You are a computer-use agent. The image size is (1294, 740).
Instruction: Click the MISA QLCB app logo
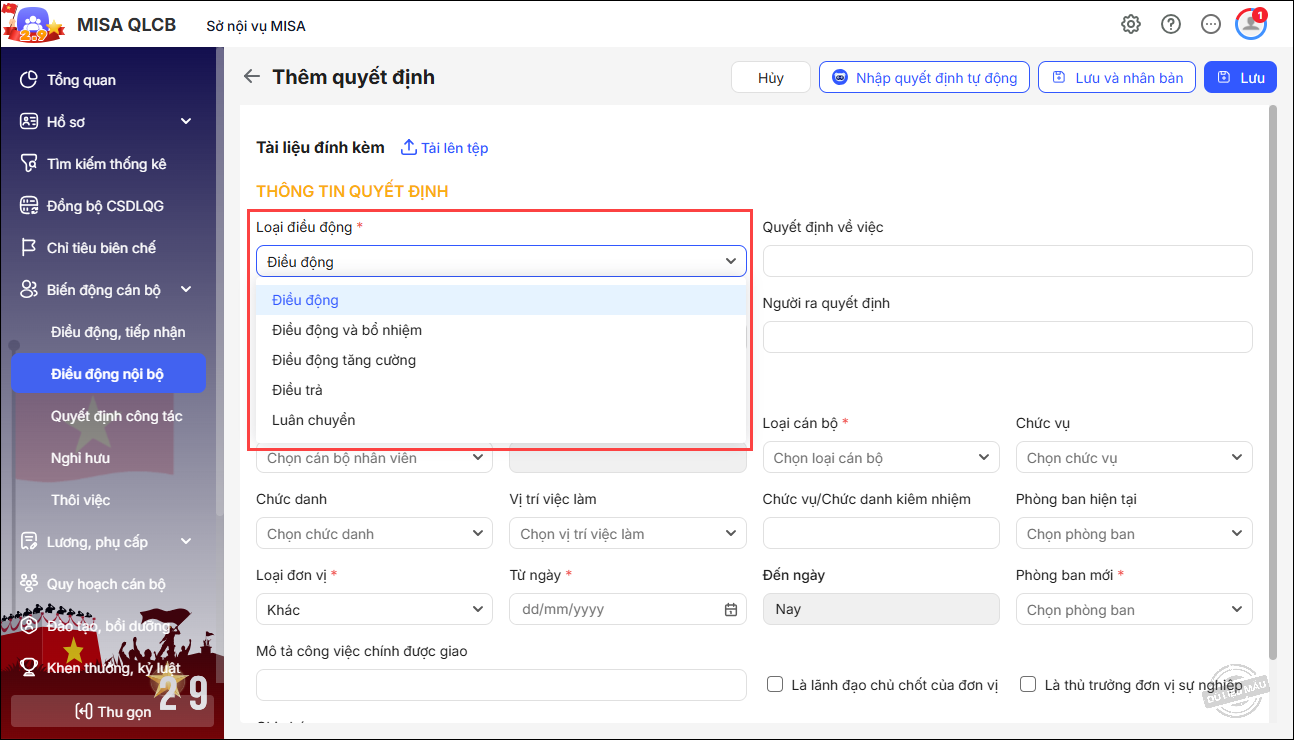(x=34, y=24)
